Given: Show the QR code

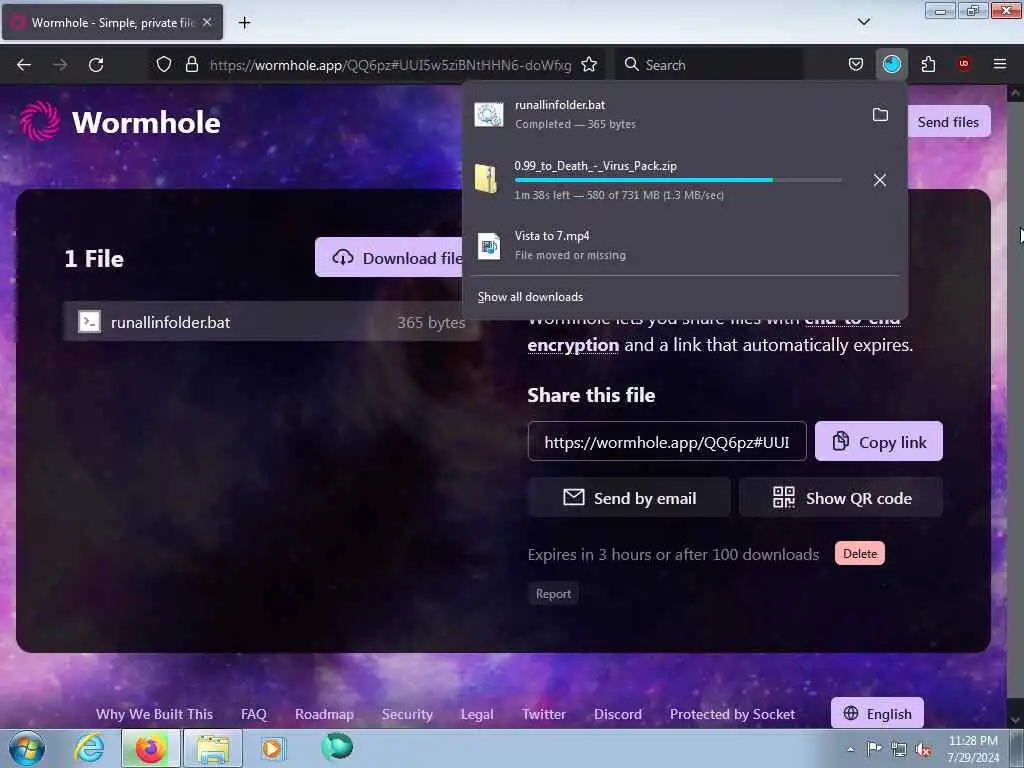Looking at the screenshot, I should [841, 498].
